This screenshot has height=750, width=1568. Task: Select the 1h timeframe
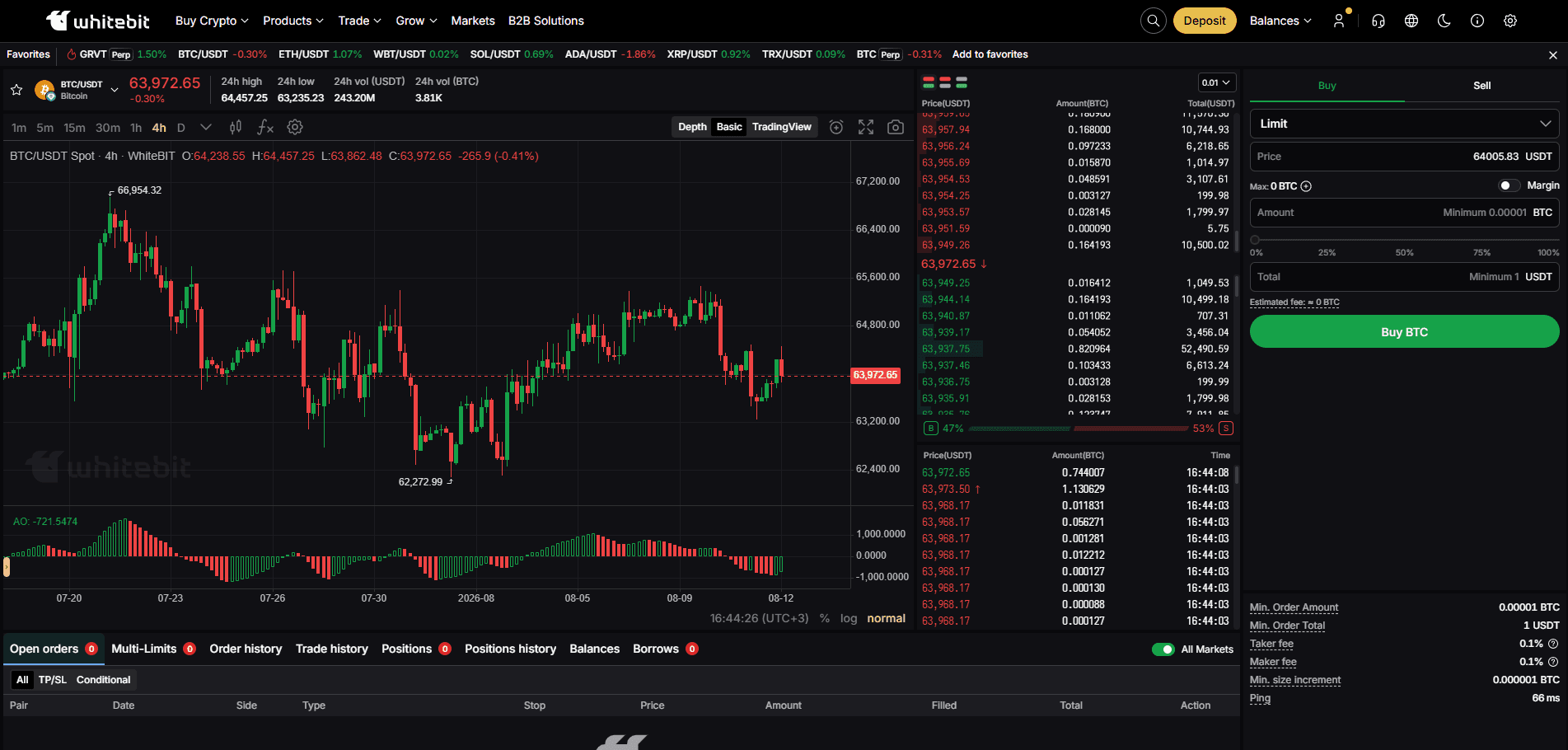coord(136,128)
